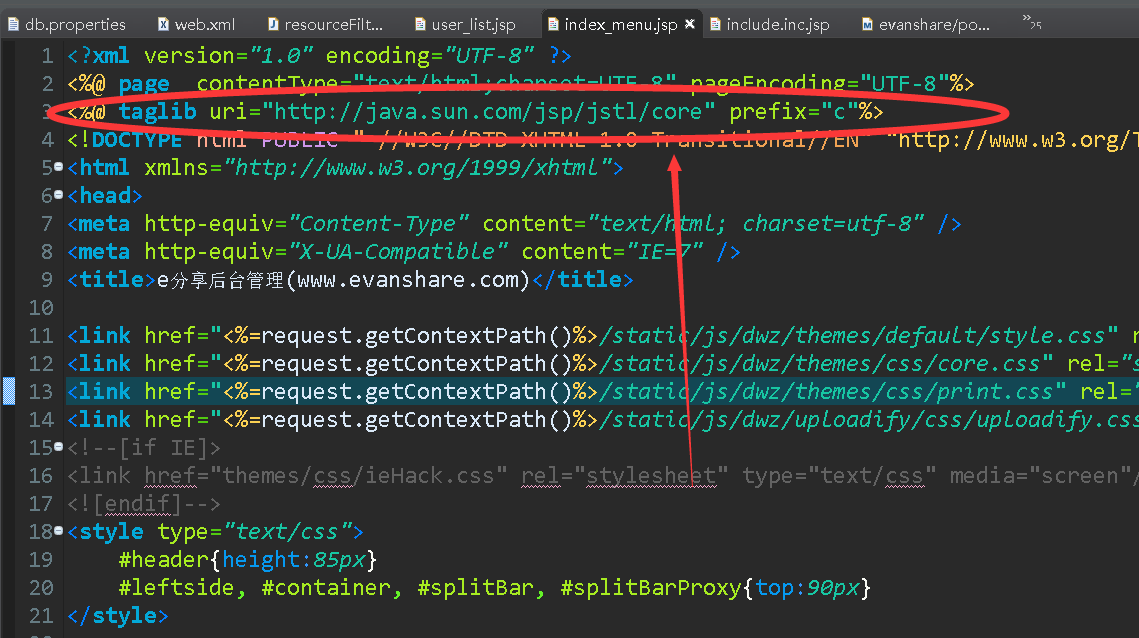Show the hidden editor tabs list

pos(1031,22)
